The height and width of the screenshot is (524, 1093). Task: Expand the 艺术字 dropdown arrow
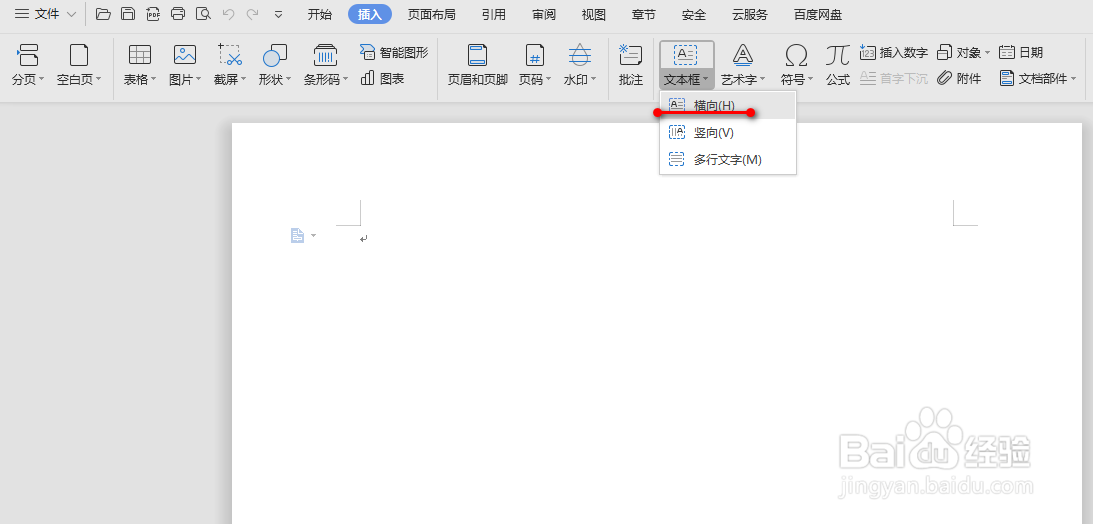click(762, 79)
